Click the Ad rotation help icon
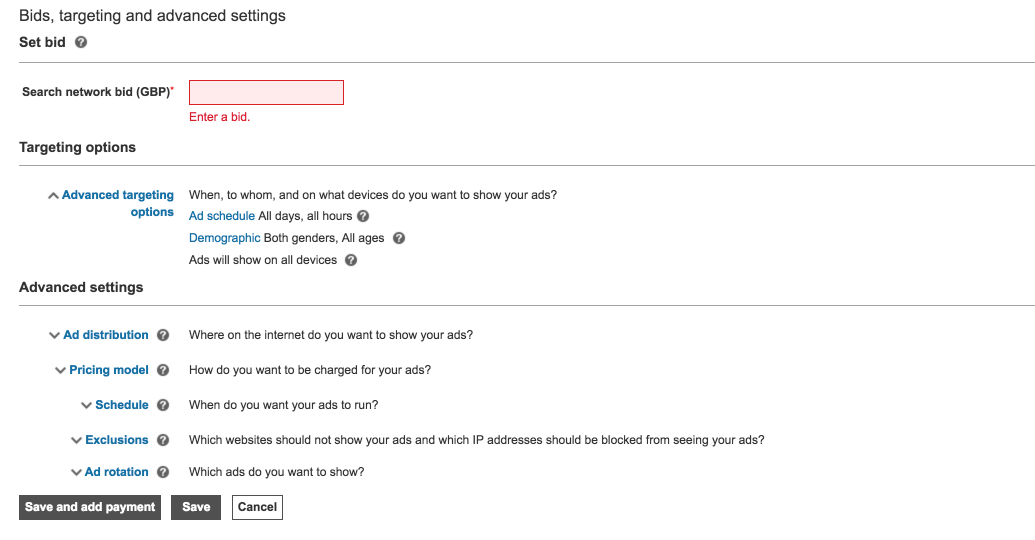This screenshot has width=1035, height=540. tap(163, 472)
